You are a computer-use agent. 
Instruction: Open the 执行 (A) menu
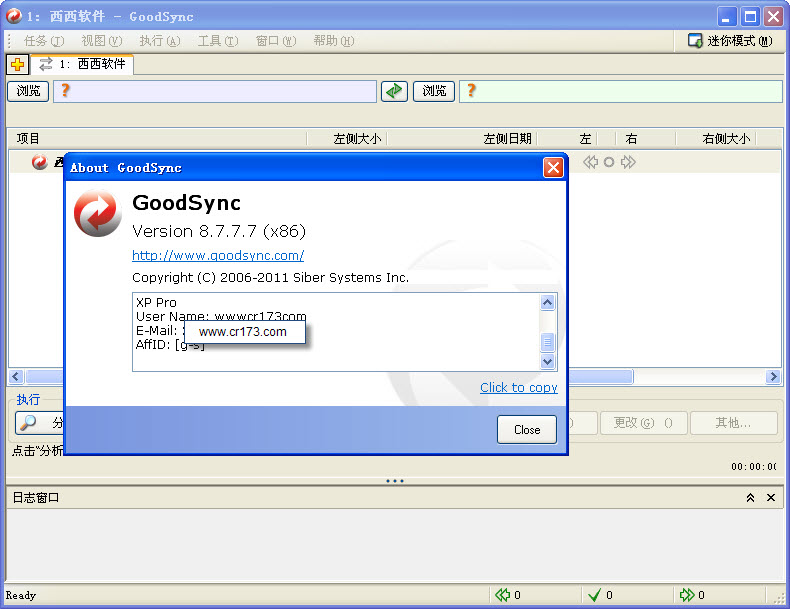coord(160,41)
